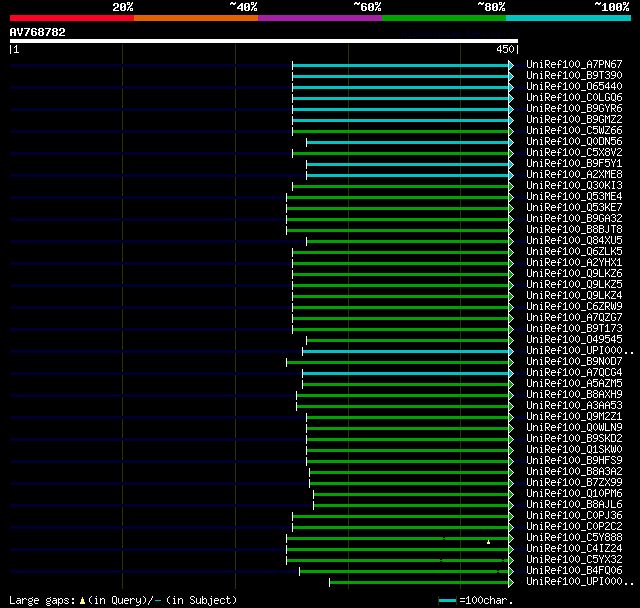Click the cyan alignment bar for UniRef100_B9GMZ2

pyautogui.click(x=400, y=120)
